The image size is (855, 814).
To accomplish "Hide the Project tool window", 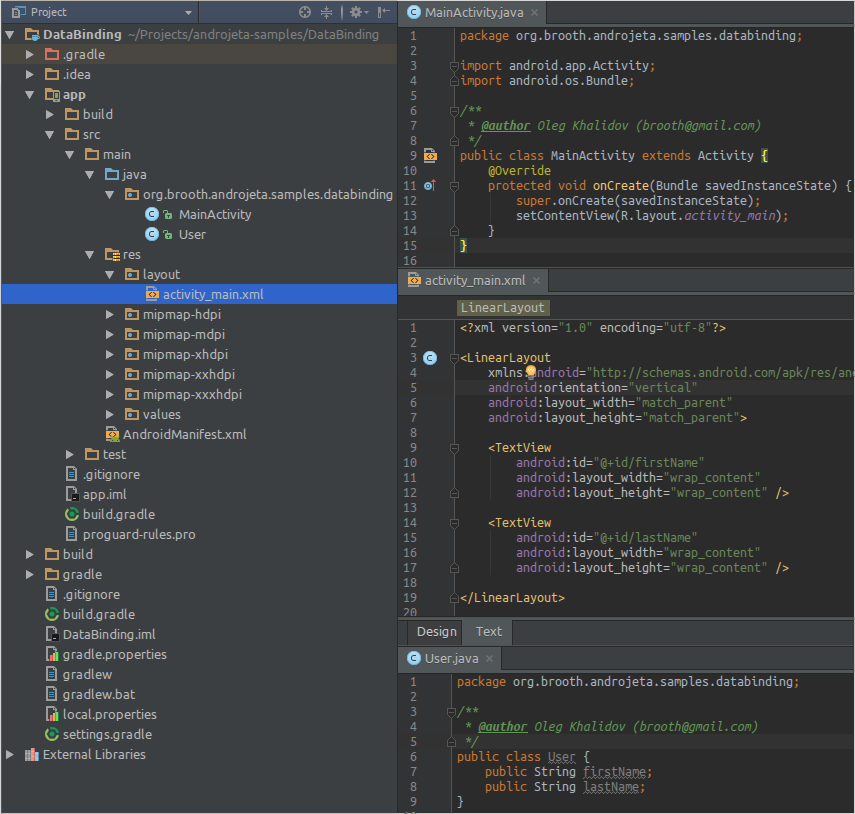I will tap(383, 12).
